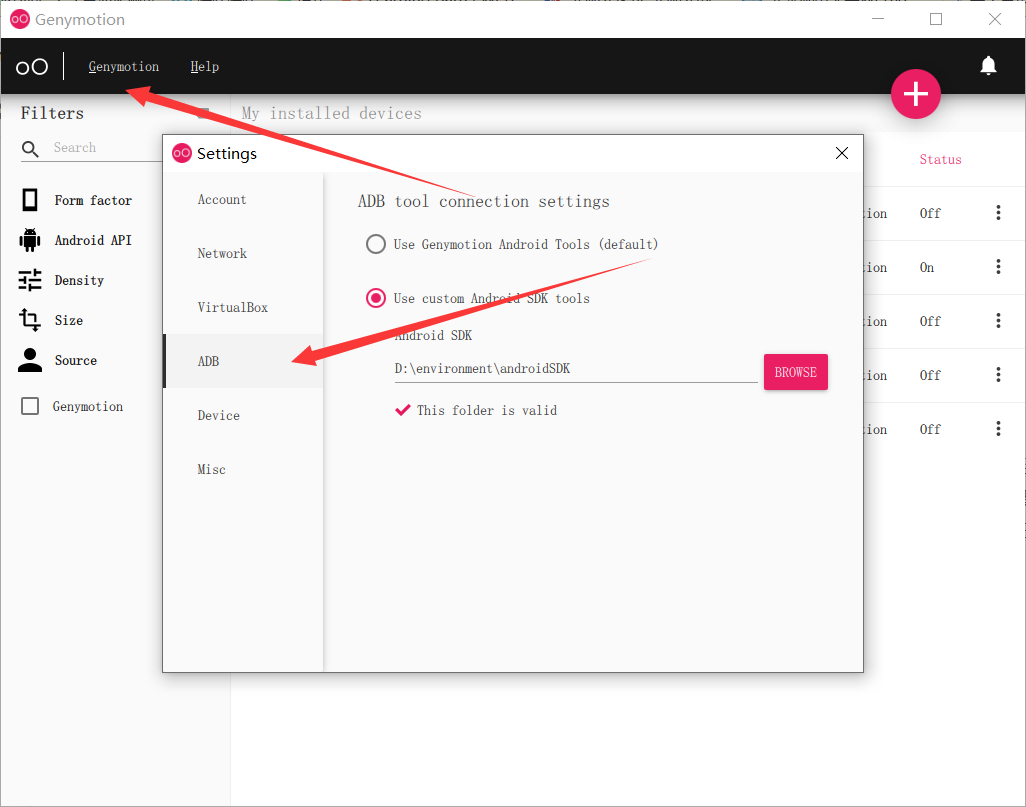Expand the Form factor filter
Viewport: 1026px width, 807px height.
pos(93,200)
